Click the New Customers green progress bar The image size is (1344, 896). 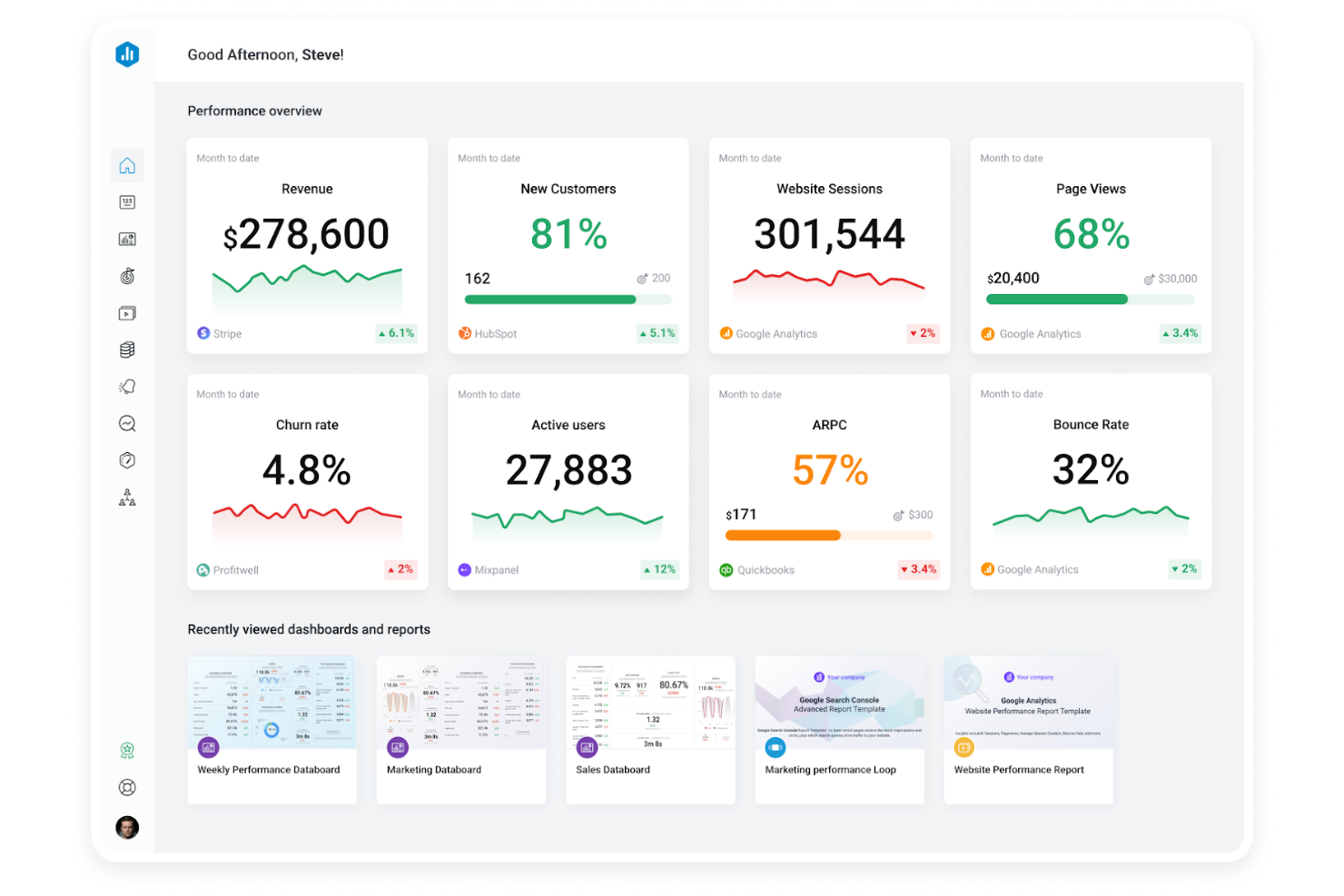point(568,300)
